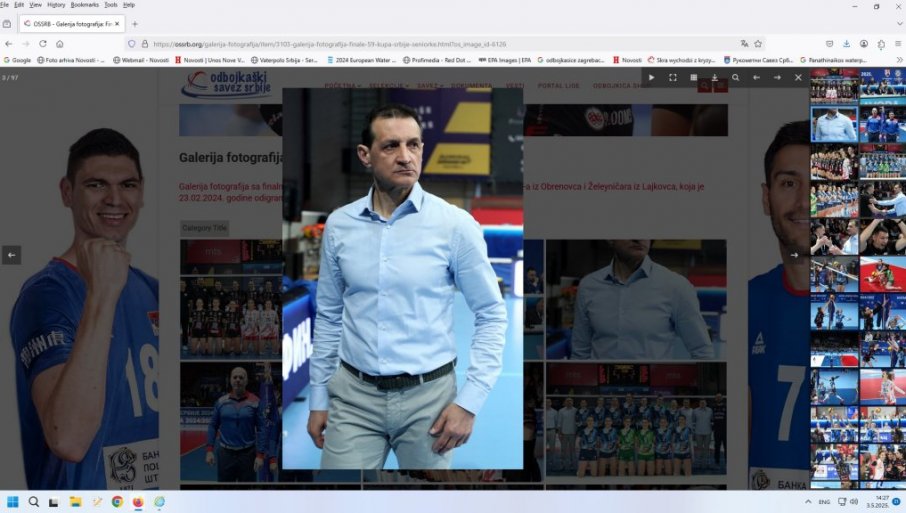Zoom the photo with the magnifier icon
The width and height of the screenshot is (906, 513).
[736, 77]
